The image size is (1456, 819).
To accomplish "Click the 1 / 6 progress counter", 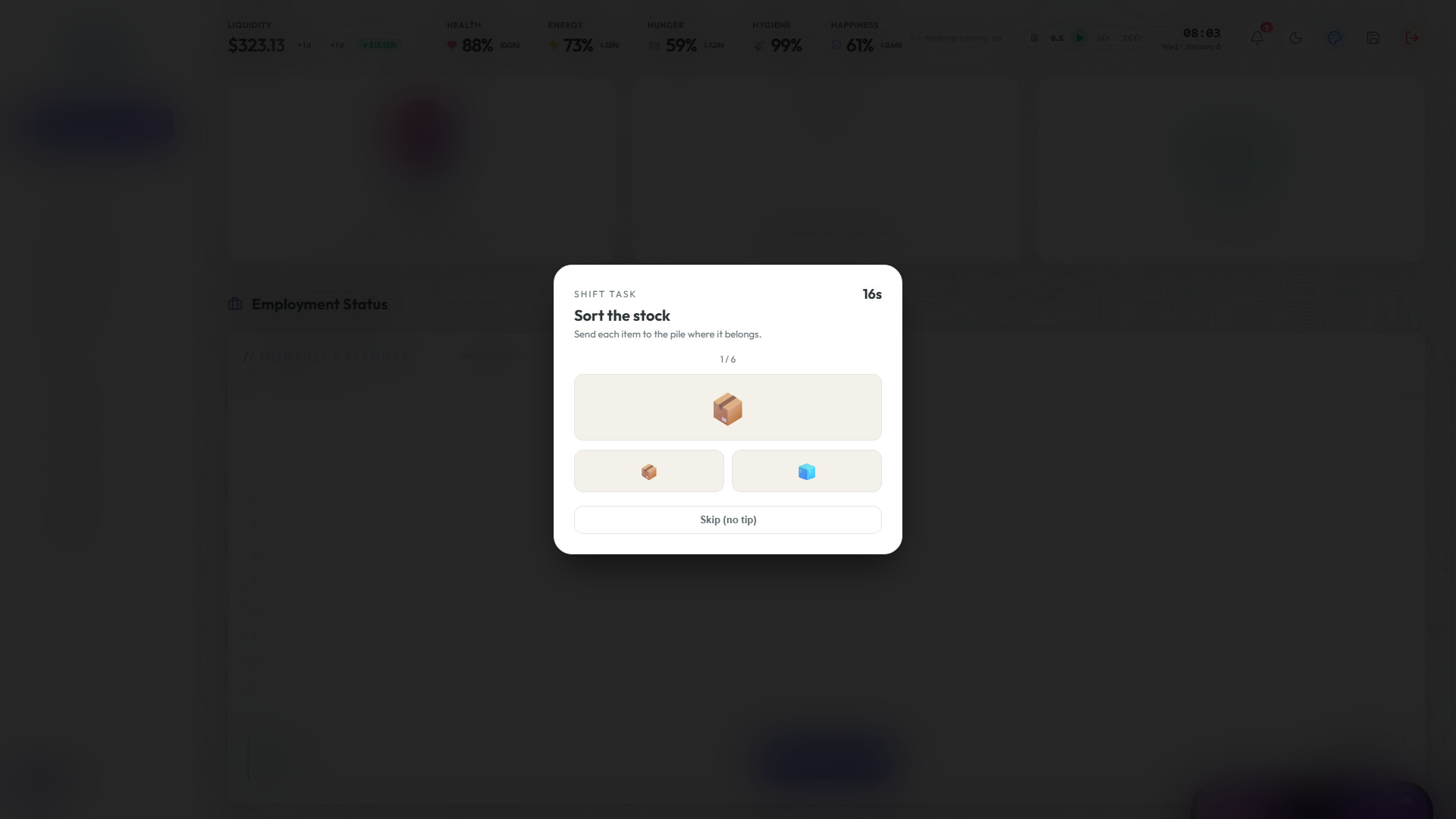I will pos(727,359).
